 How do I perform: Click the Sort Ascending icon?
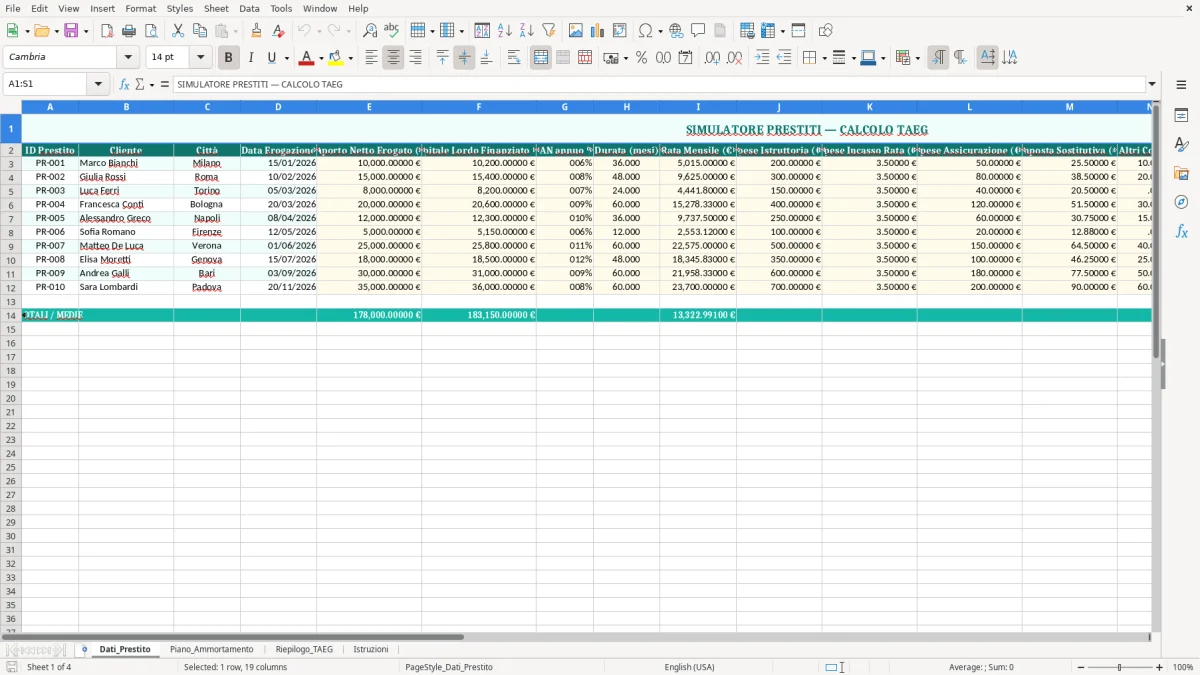505,31
